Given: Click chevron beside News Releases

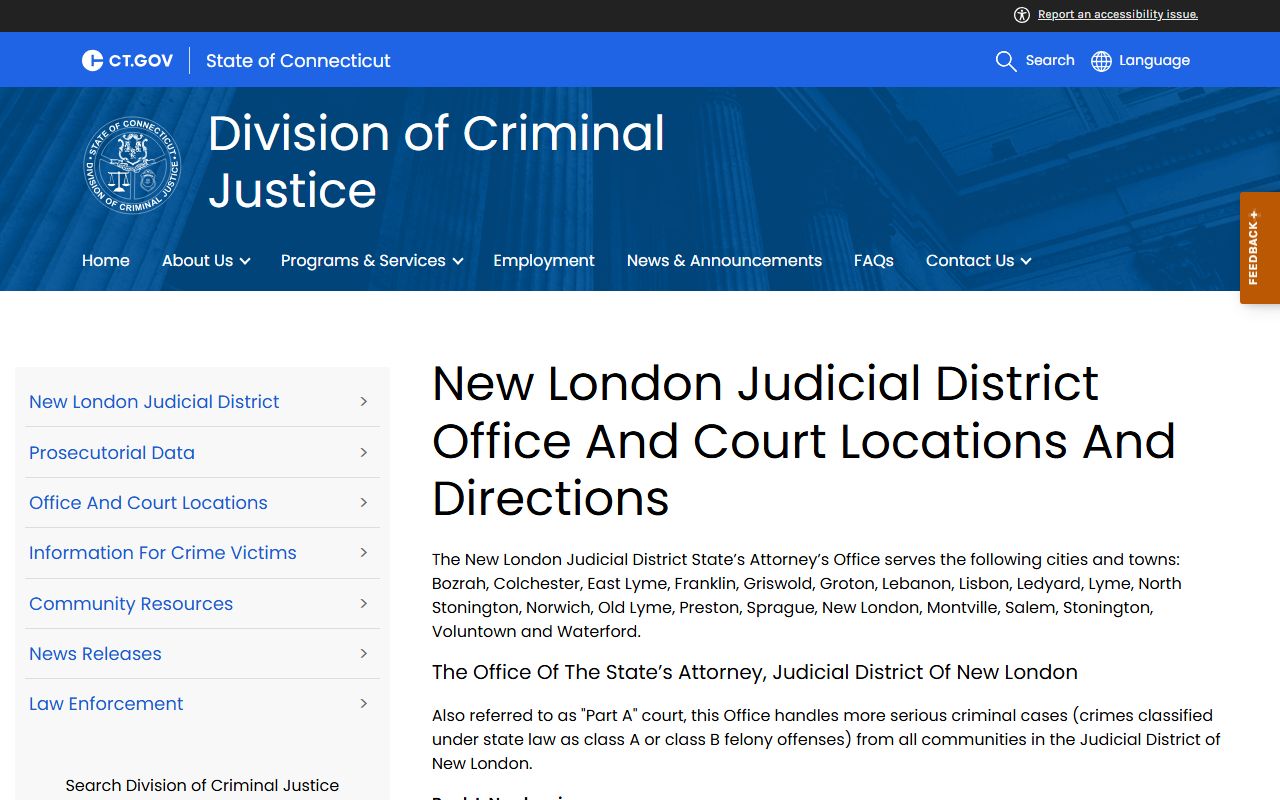Looking at the screenshot, I should 364,654.
